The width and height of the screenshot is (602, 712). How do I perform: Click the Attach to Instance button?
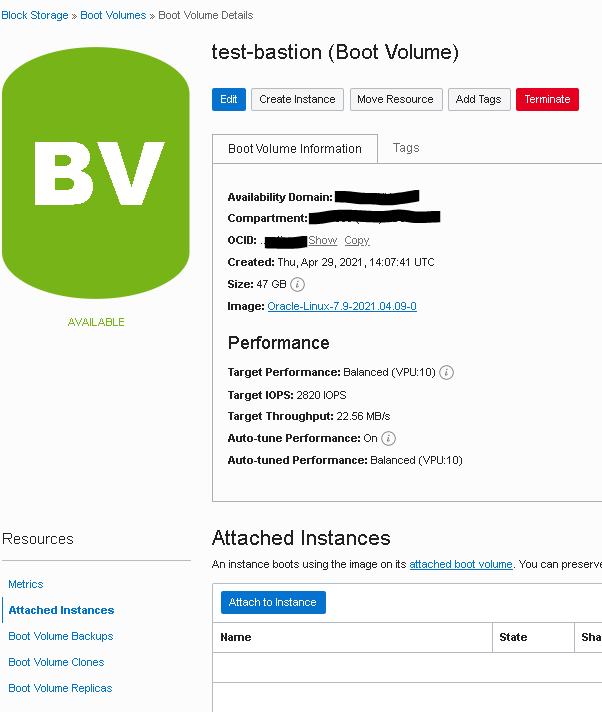point(273,603)
